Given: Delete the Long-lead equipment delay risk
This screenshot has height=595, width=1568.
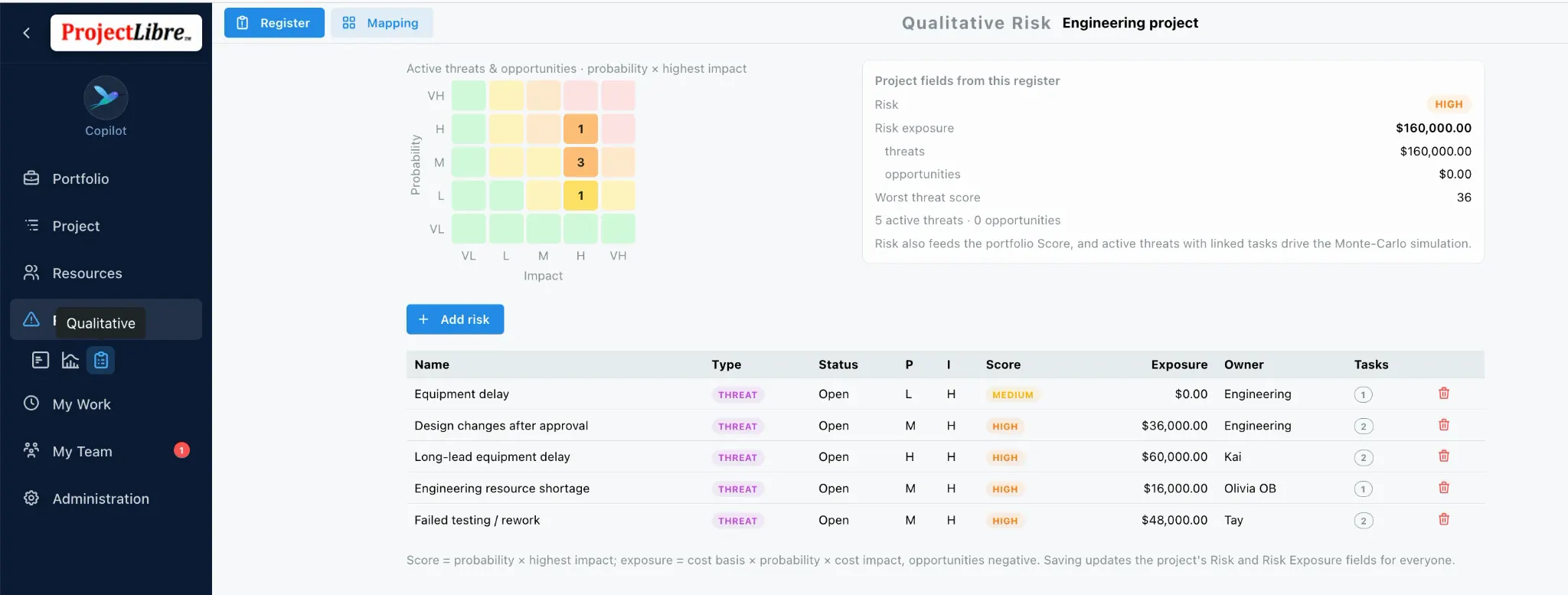Looking at the screenshot, I should (x=1444, y=456).
